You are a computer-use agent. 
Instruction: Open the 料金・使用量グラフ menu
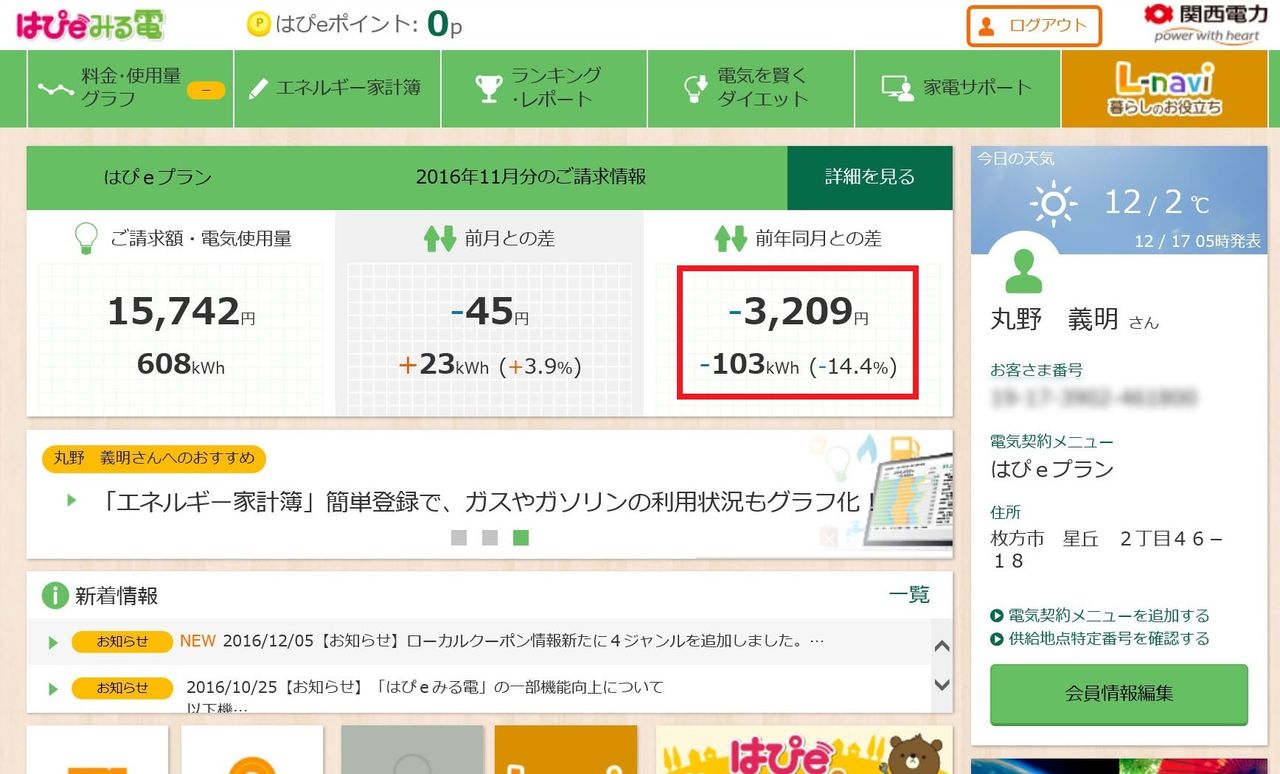click(x=130, y=88)
